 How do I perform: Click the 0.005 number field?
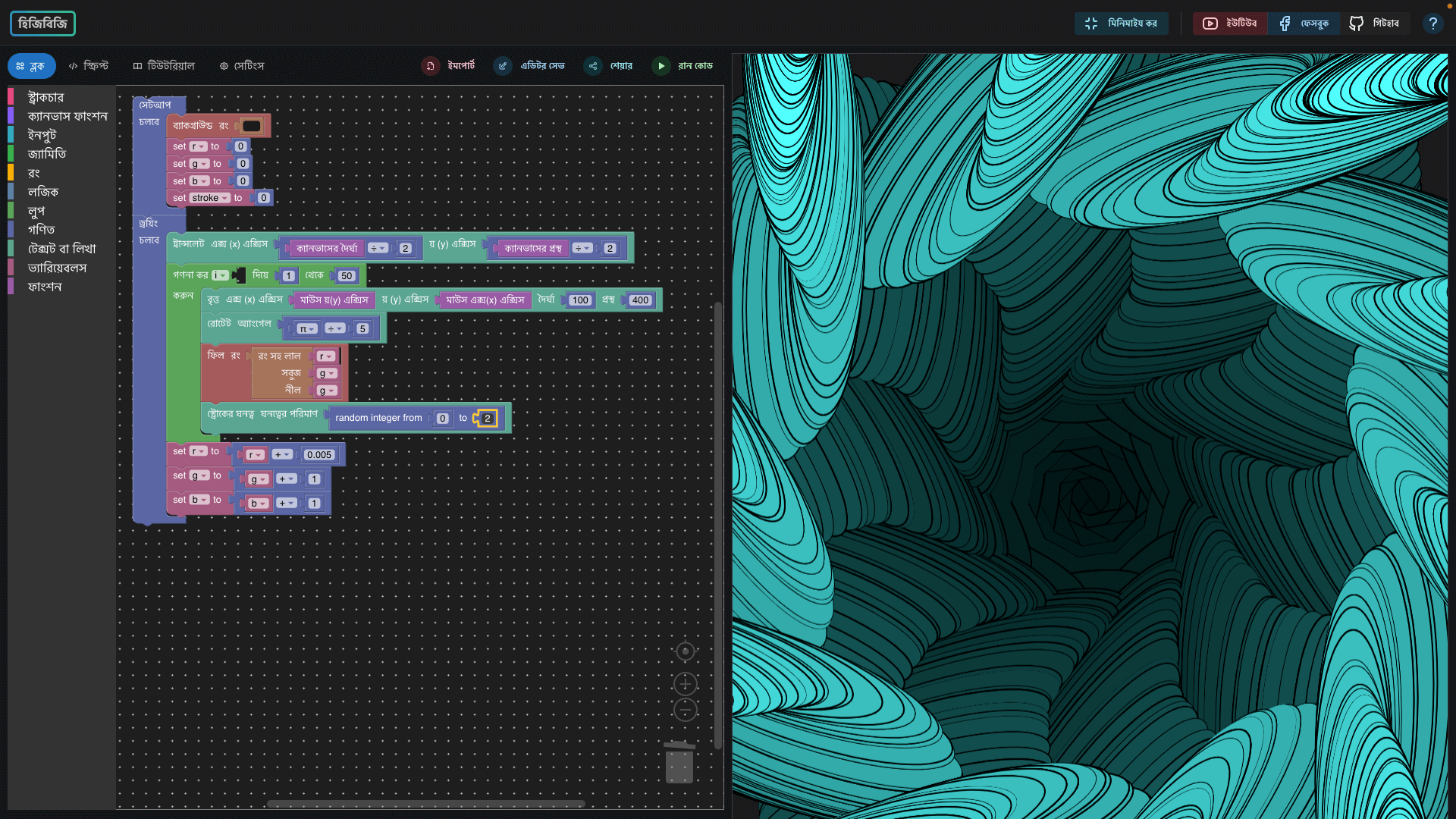click(319, 455)
